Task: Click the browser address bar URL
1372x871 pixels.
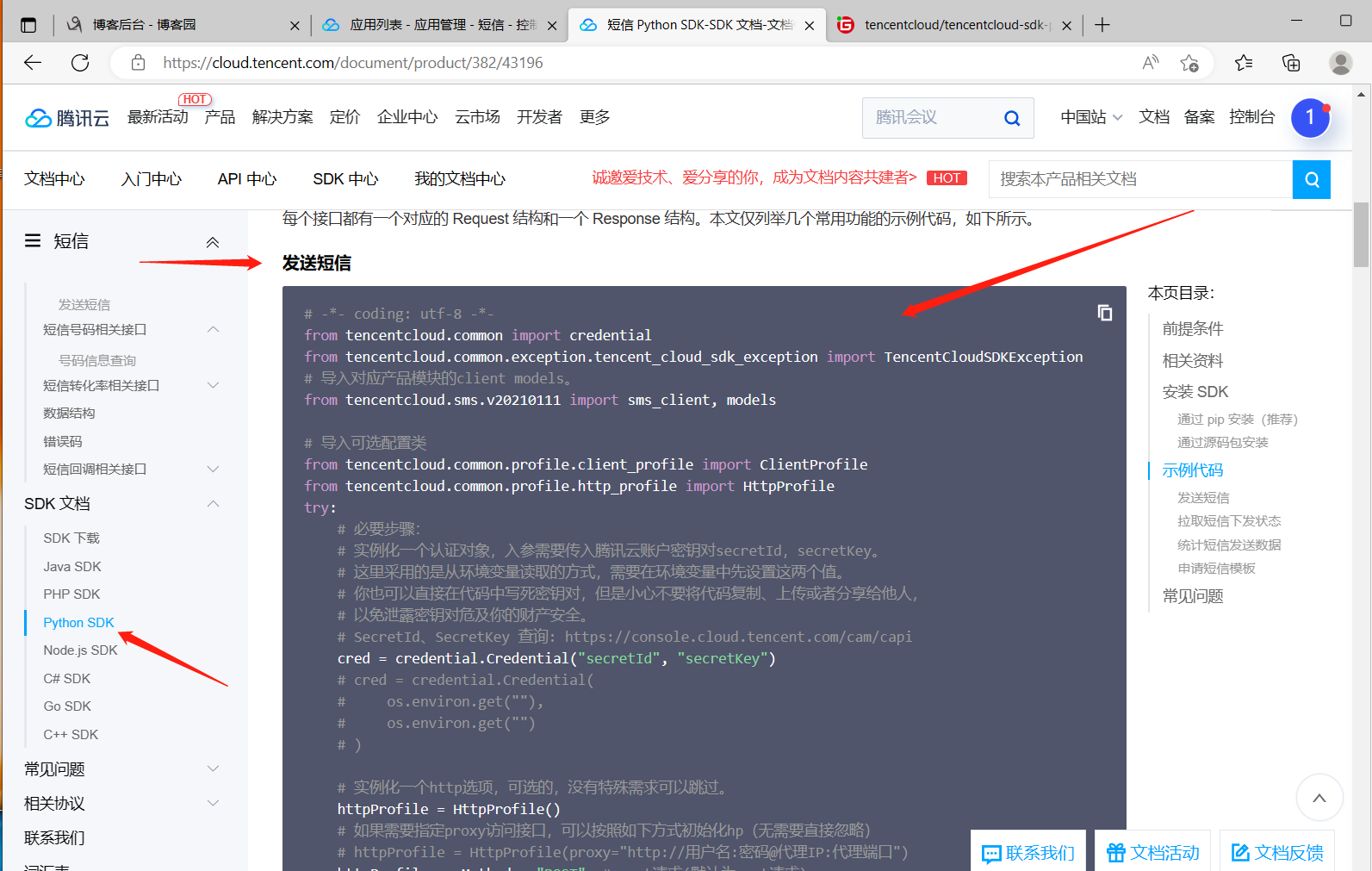Action: (x=353, y=63)
